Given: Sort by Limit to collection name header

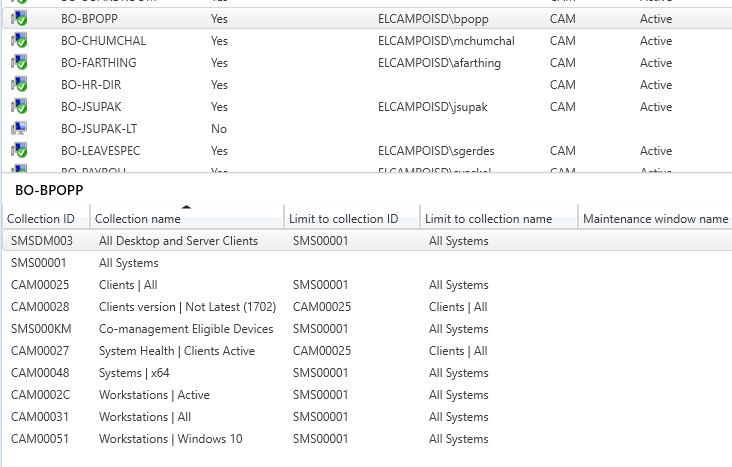Looking at the screenshot, I should 499,219.
